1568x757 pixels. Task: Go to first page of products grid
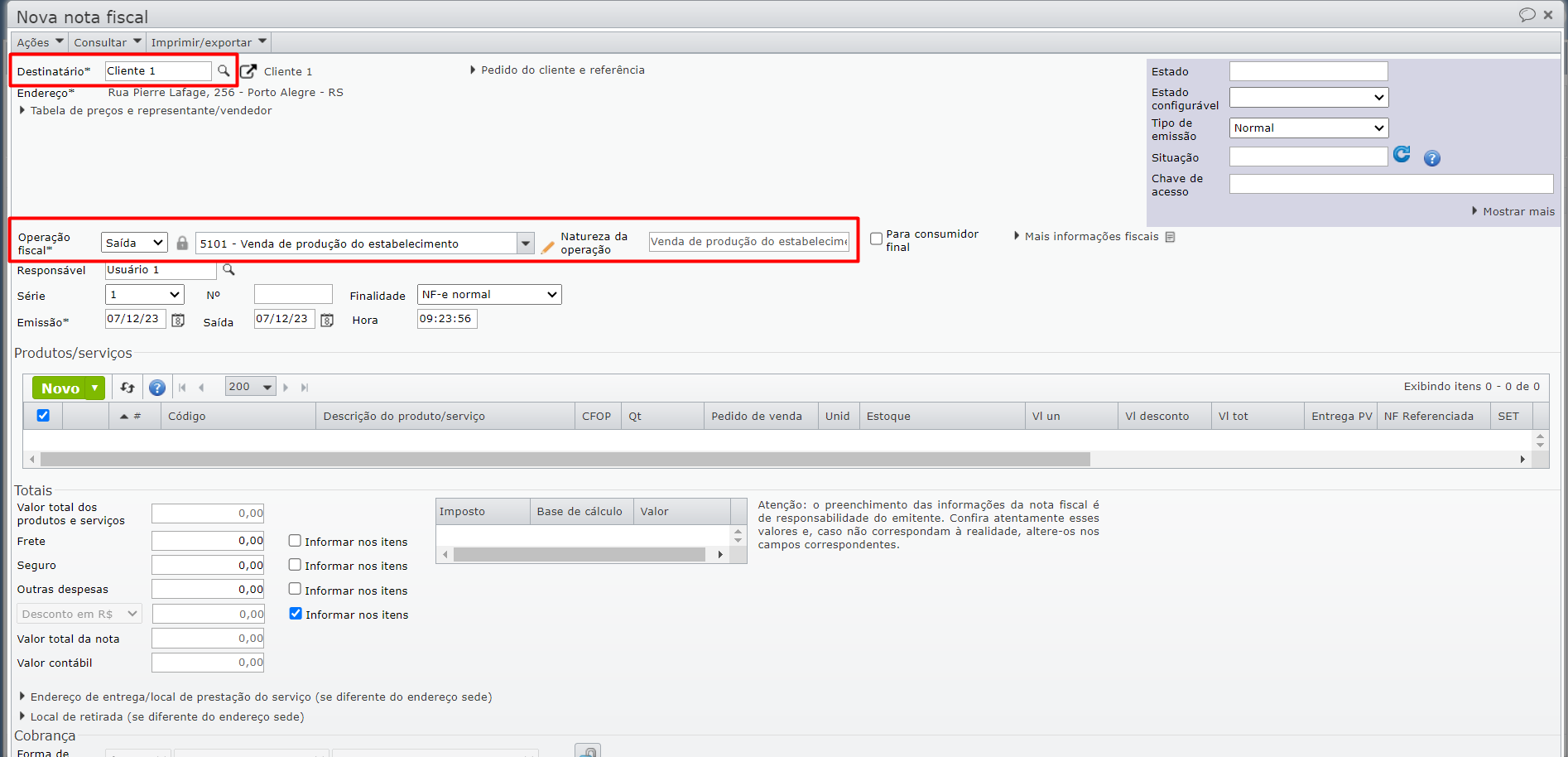point(182,388)
